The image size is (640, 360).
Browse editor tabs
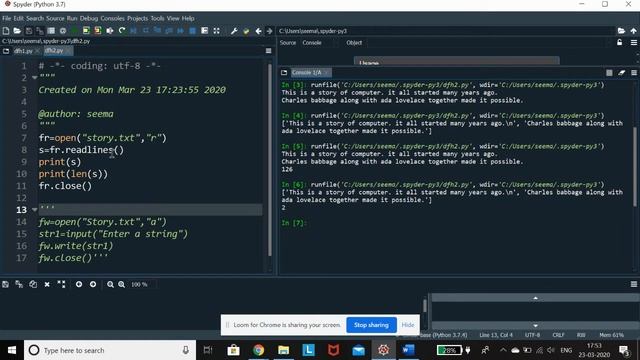(x=6, y=51)
